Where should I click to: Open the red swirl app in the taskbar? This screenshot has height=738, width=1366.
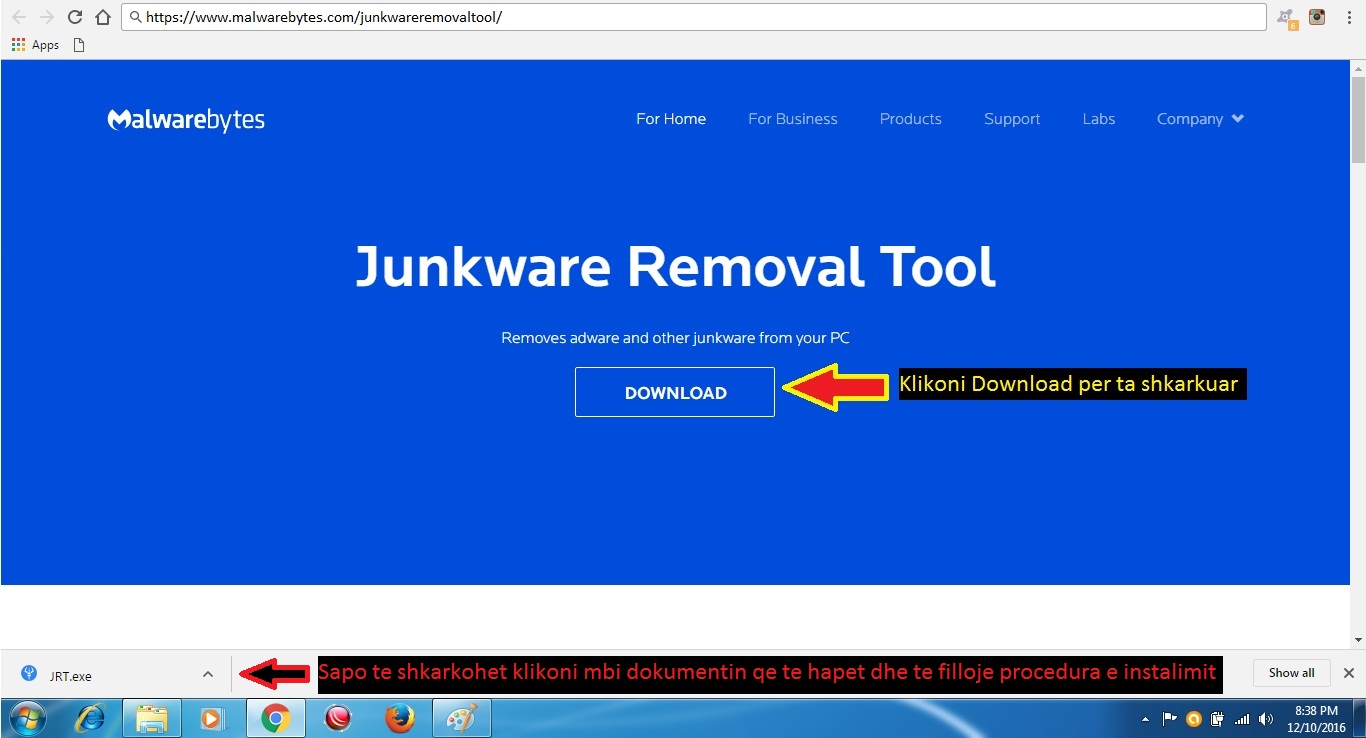(338, 719)
